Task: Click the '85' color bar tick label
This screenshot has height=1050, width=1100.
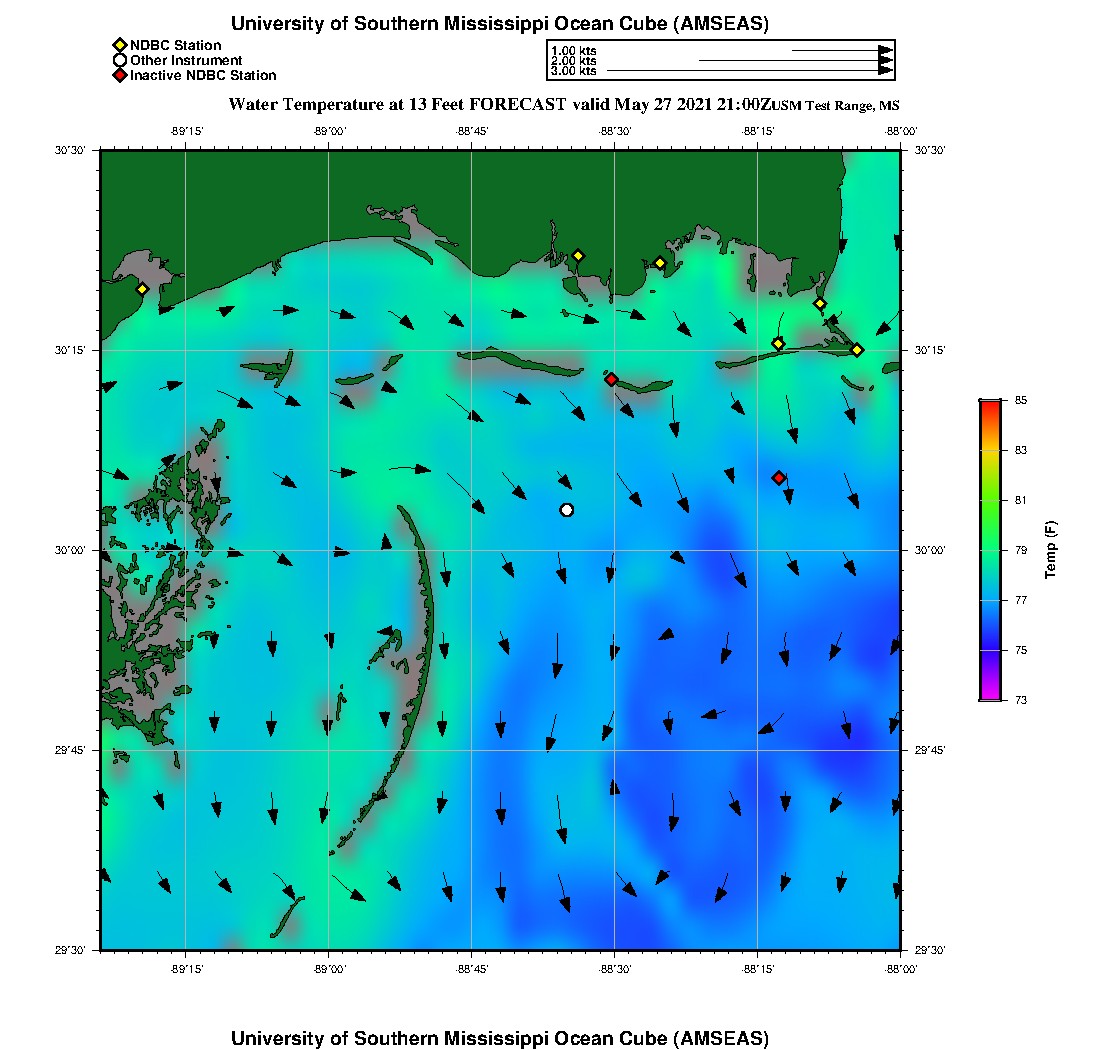Action: click(1021, 400)
